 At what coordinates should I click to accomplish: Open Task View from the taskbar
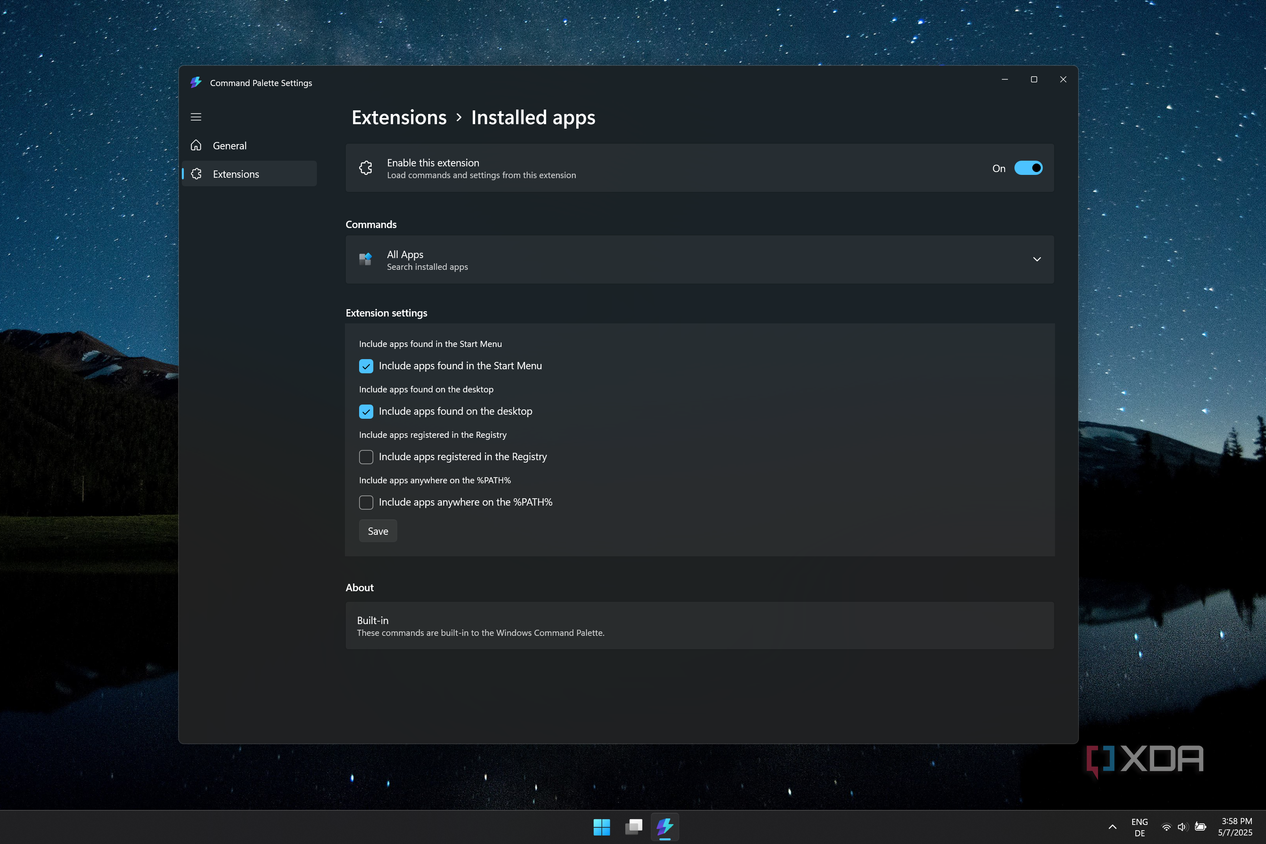[x=633, y=827]
